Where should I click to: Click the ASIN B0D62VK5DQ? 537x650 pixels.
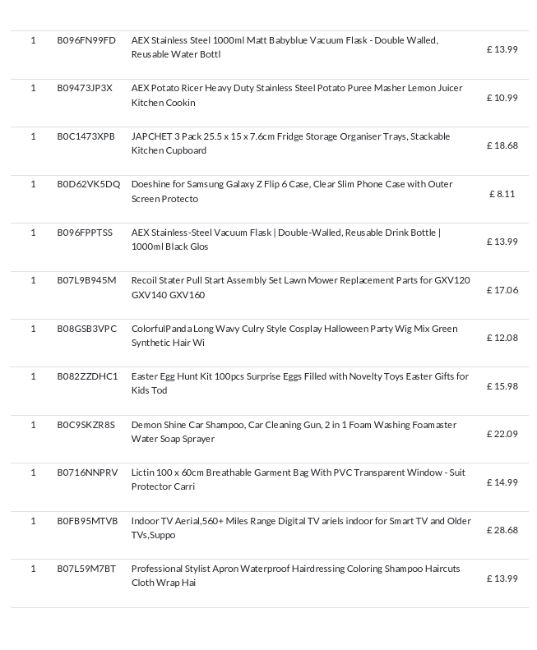88,184
